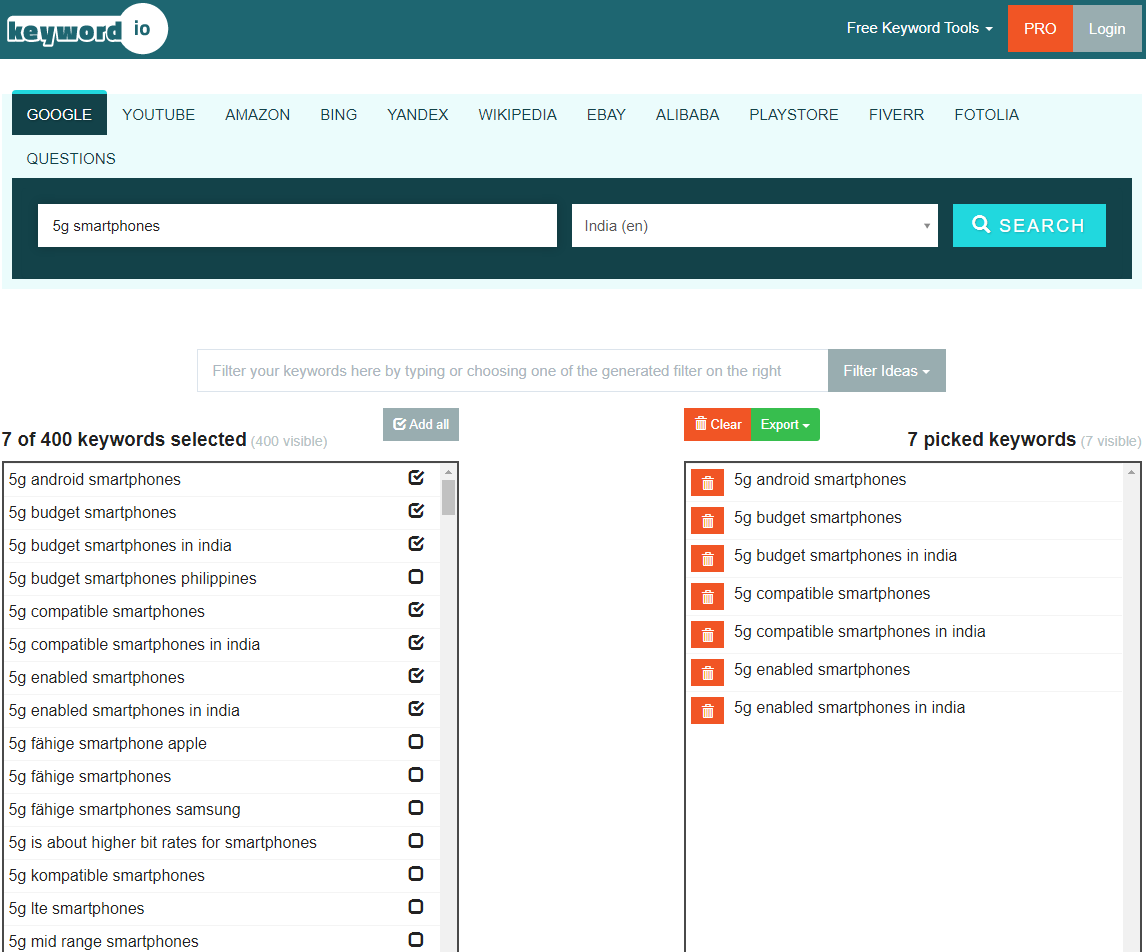
Task: Click the keyword results list scrollbar thumb
Action: (x=448, y=498)
